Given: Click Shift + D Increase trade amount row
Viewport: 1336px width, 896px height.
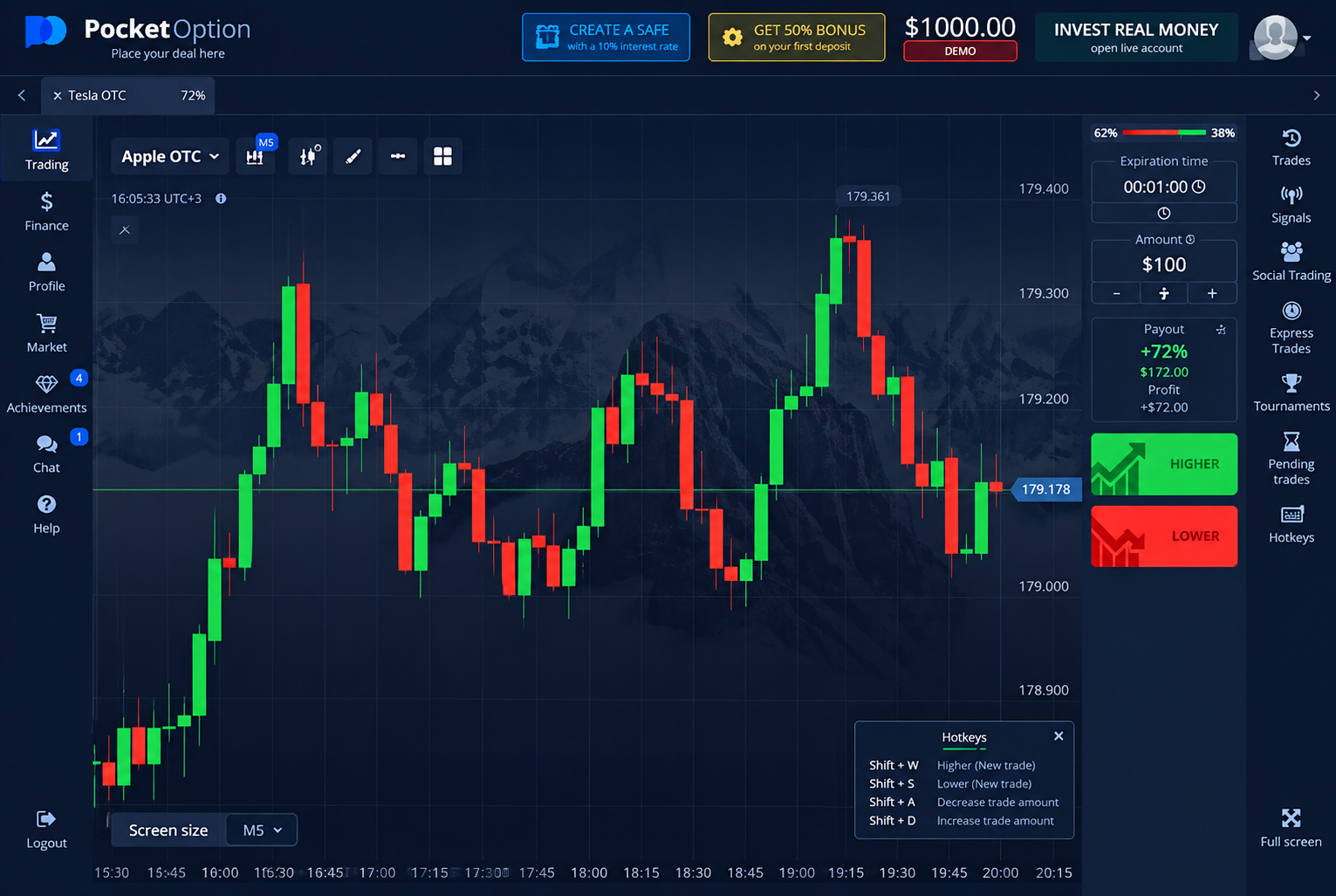Looking at the screenshot, I should (963, 820).
